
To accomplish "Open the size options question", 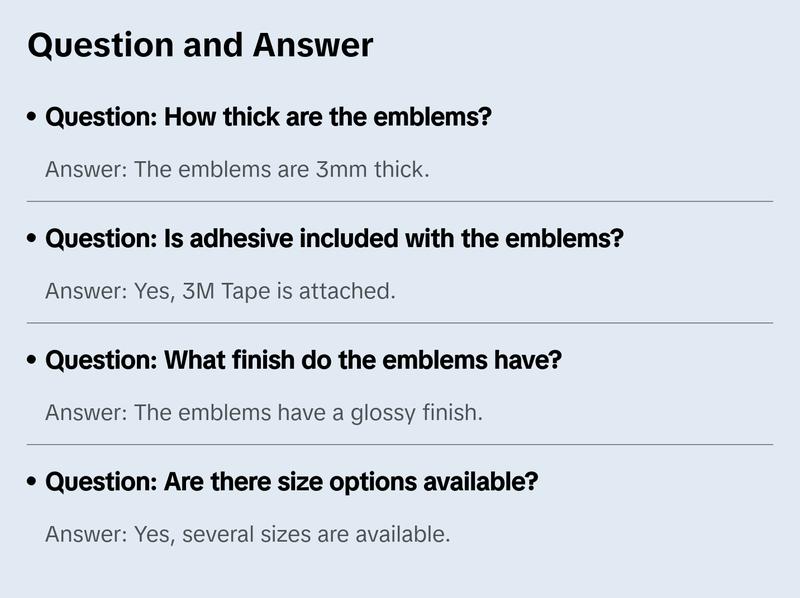I will click(292, 482).
